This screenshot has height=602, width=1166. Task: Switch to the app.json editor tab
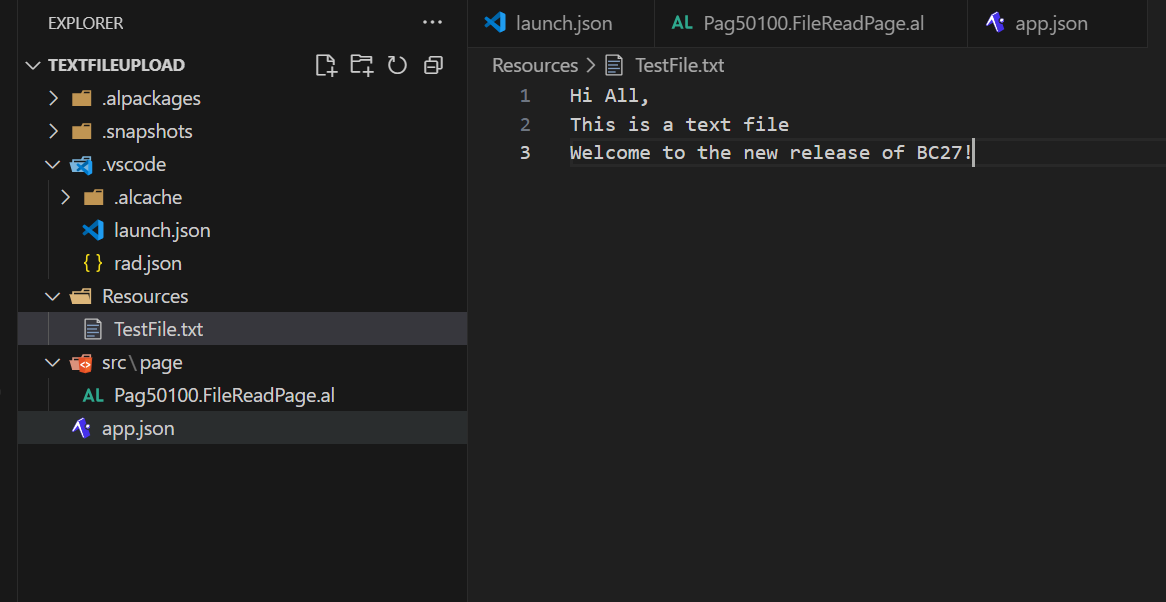[x=1050, y=23]
